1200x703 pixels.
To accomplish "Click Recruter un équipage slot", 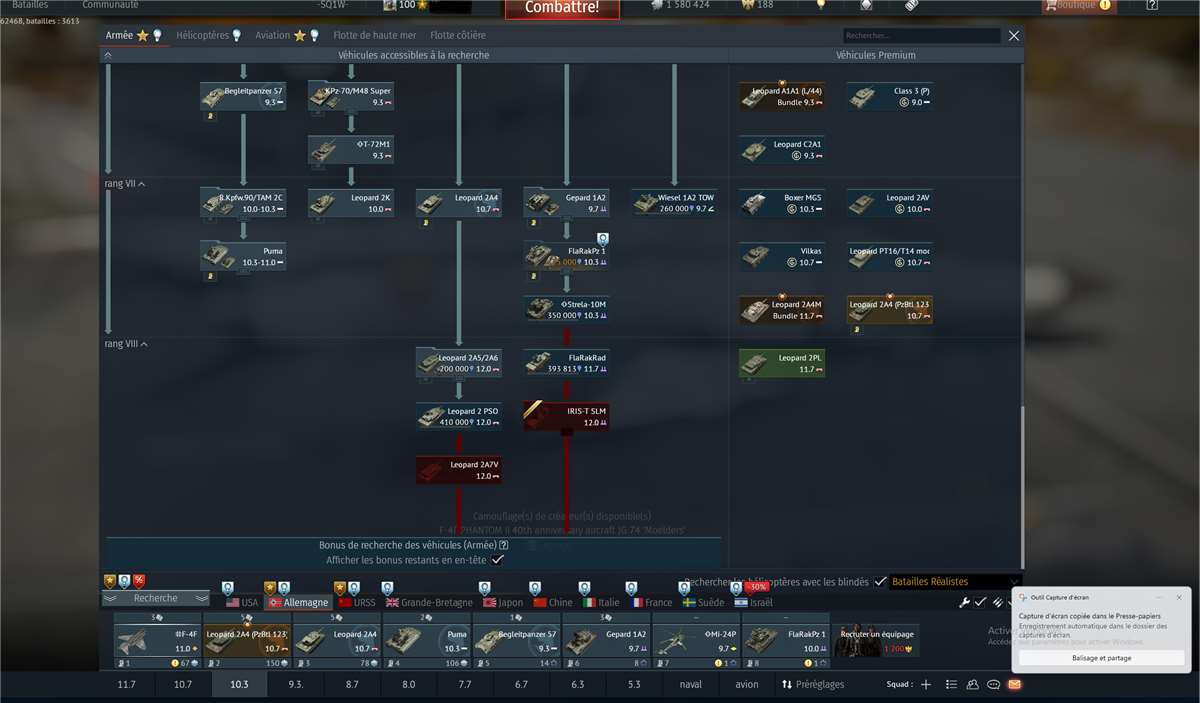I will (x=876, y=640).
